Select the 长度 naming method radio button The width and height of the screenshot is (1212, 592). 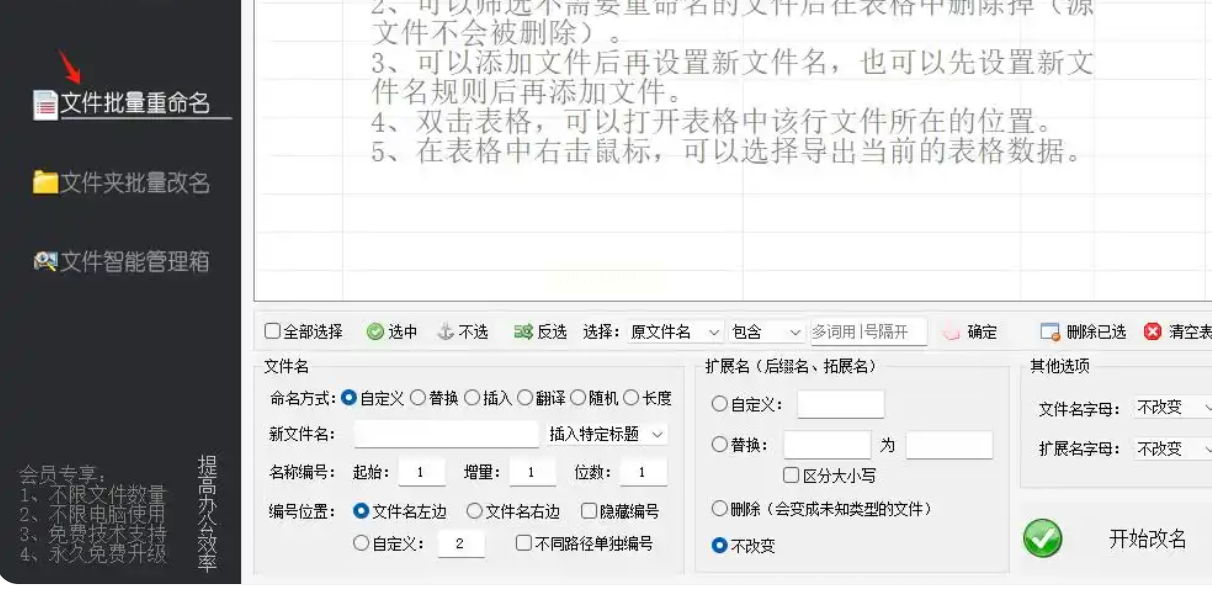(631, 398)
